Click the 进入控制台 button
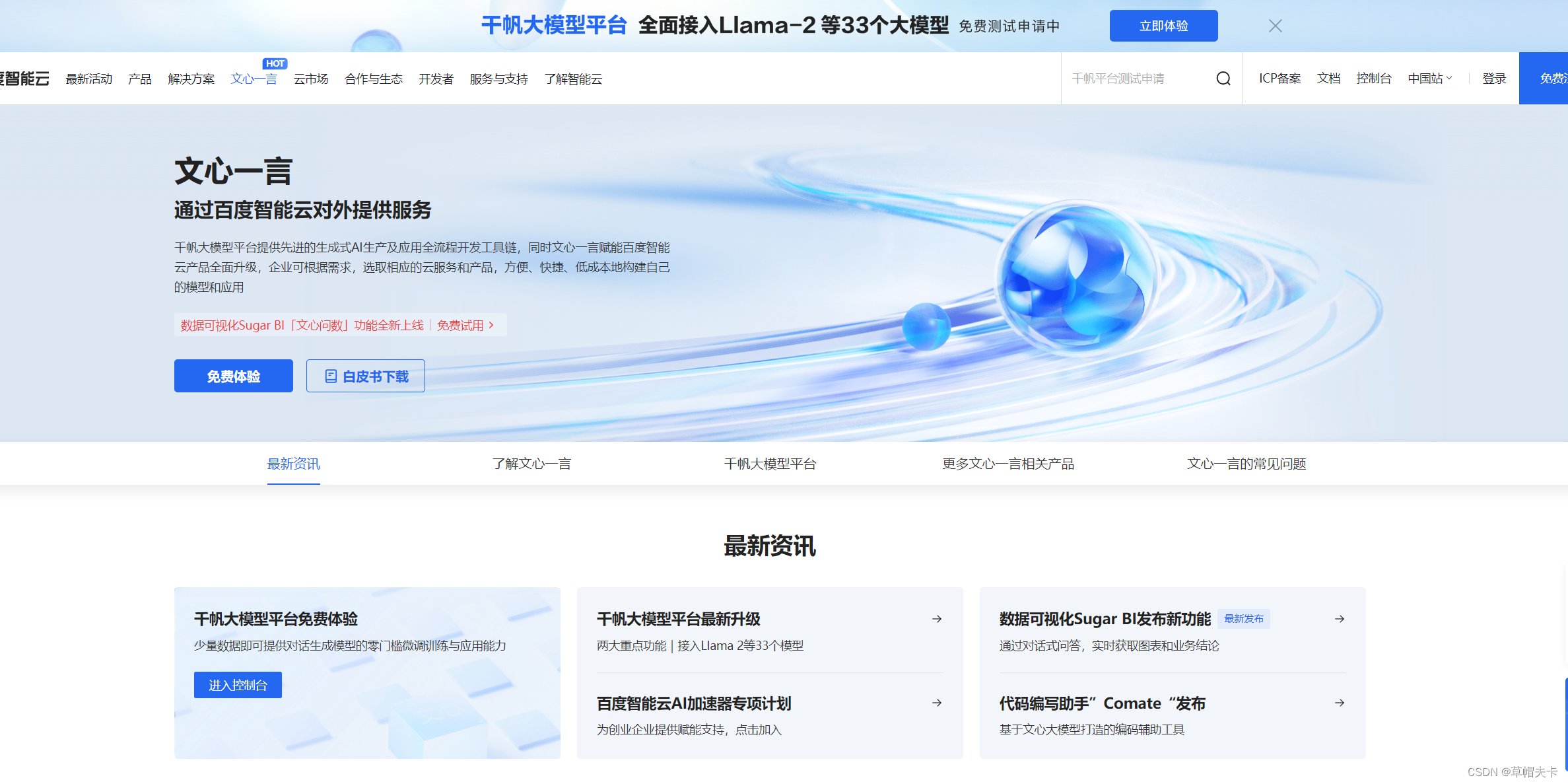 pyautogui.click(x=238, y=685)
